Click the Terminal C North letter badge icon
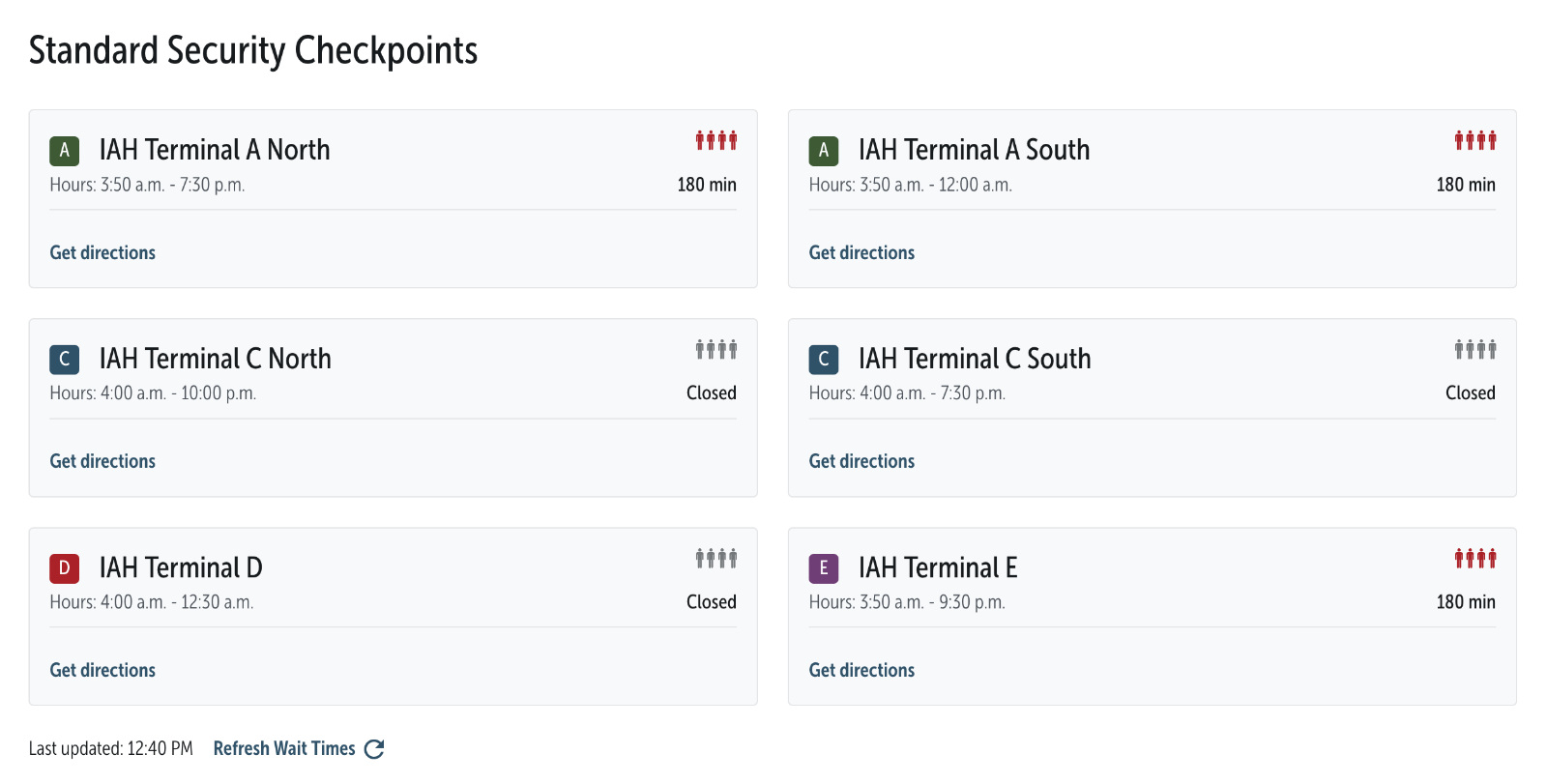This screenshot has width=1547, height=784. [x=64, y=359]
